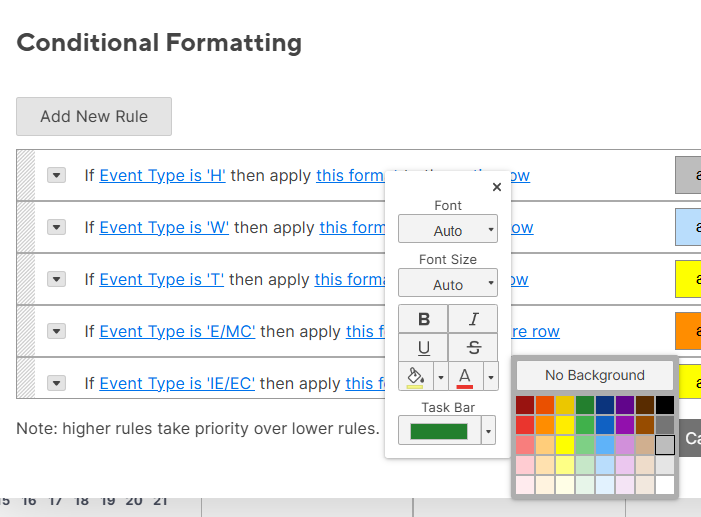This screenshot has height=517, width=701.
Task: Pick the black color swatch
Action: pyautogui.click(x=665, y=405)
